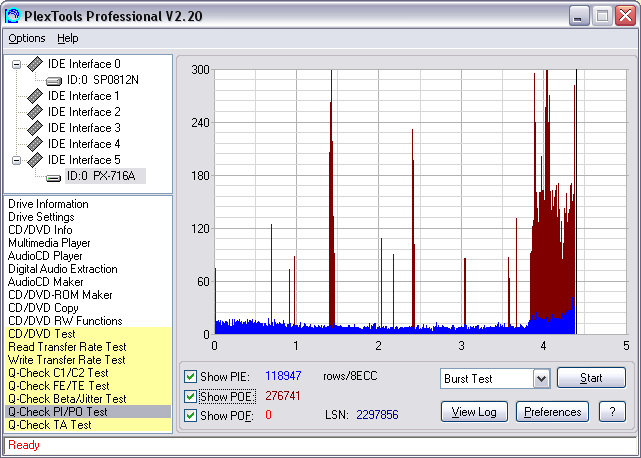641x458 pixels.
Task: Open Multimedia Player function
Action: point(49,243)
